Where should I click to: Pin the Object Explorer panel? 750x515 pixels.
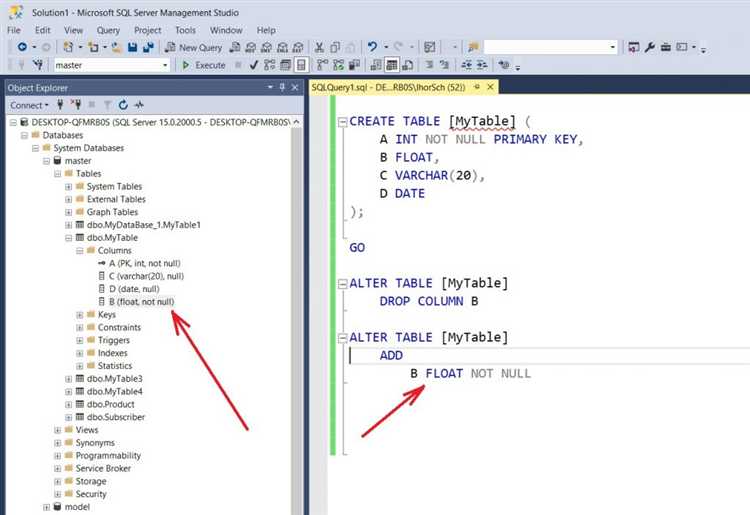pos(282,87)
